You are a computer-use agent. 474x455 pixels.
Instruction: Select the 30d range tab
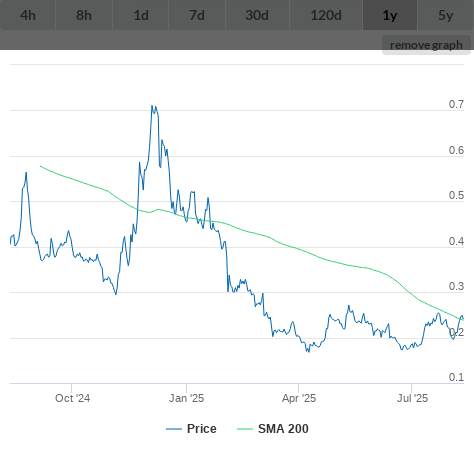pyautogui.click(x=257, y=15)
